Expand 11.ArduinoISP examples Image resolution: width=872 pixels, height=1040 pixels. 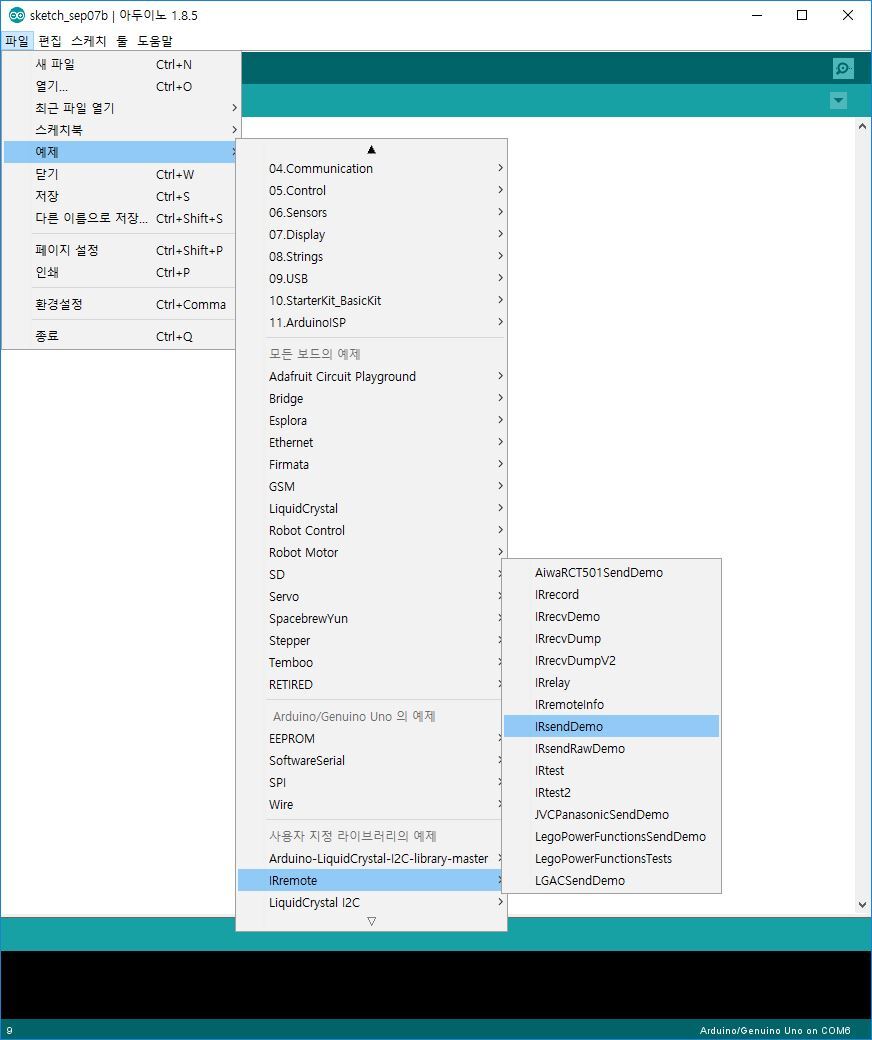371,322
